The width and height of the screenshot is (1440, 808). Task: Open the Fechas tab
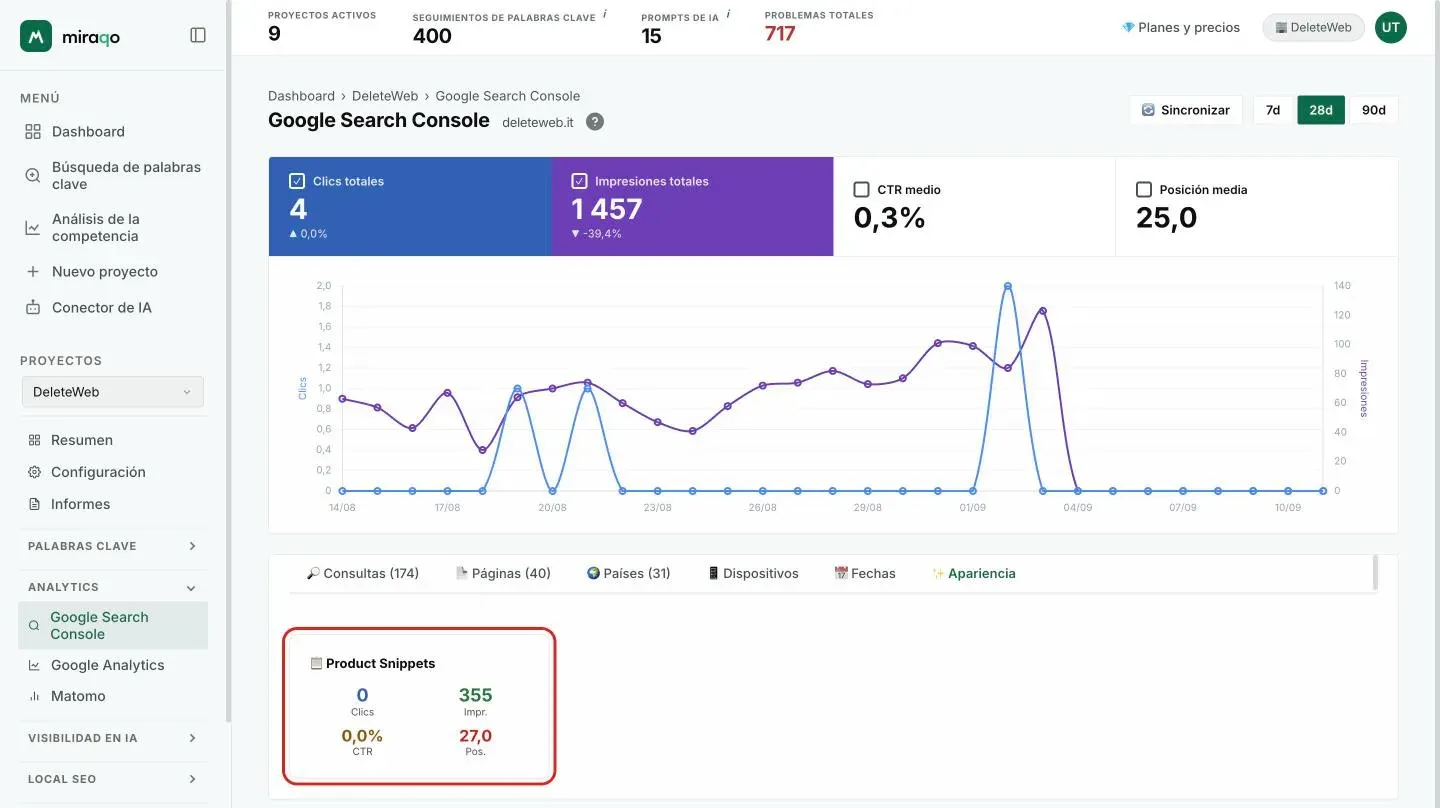(865, 573)
